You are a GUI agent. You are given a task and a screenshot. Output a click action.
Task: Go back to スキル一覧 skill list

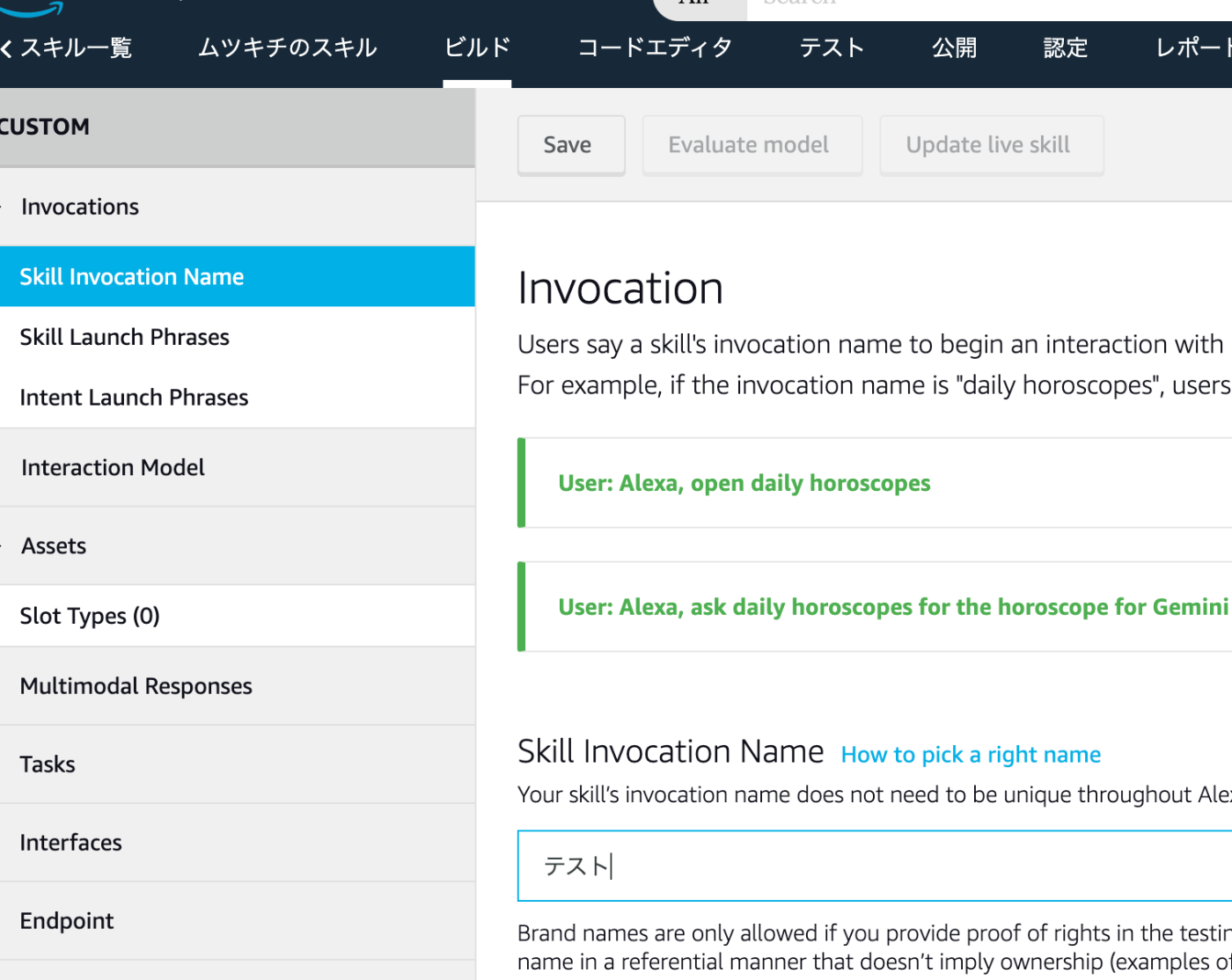tap(67, 48)
